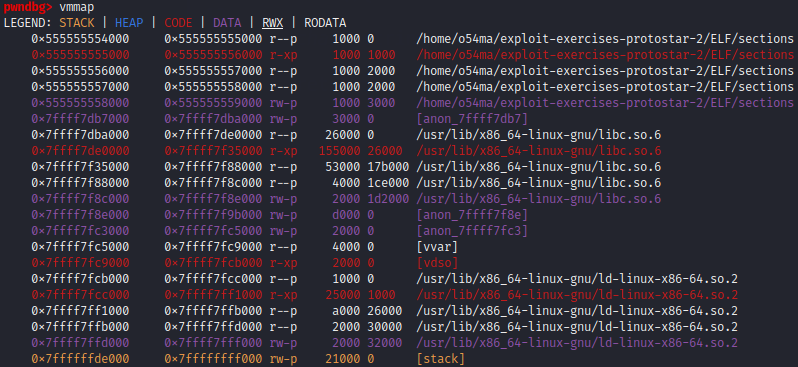Click the r-xp permission on the vdso row
Screen dimensions: 798x367
[x=283, y=263]
